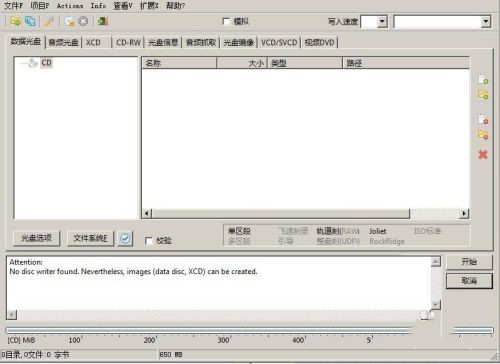Click file list horizontal scrollbar left arrow
Image resolution: width=500 pixels, height=364 pixels.
(x=147, y=213)
